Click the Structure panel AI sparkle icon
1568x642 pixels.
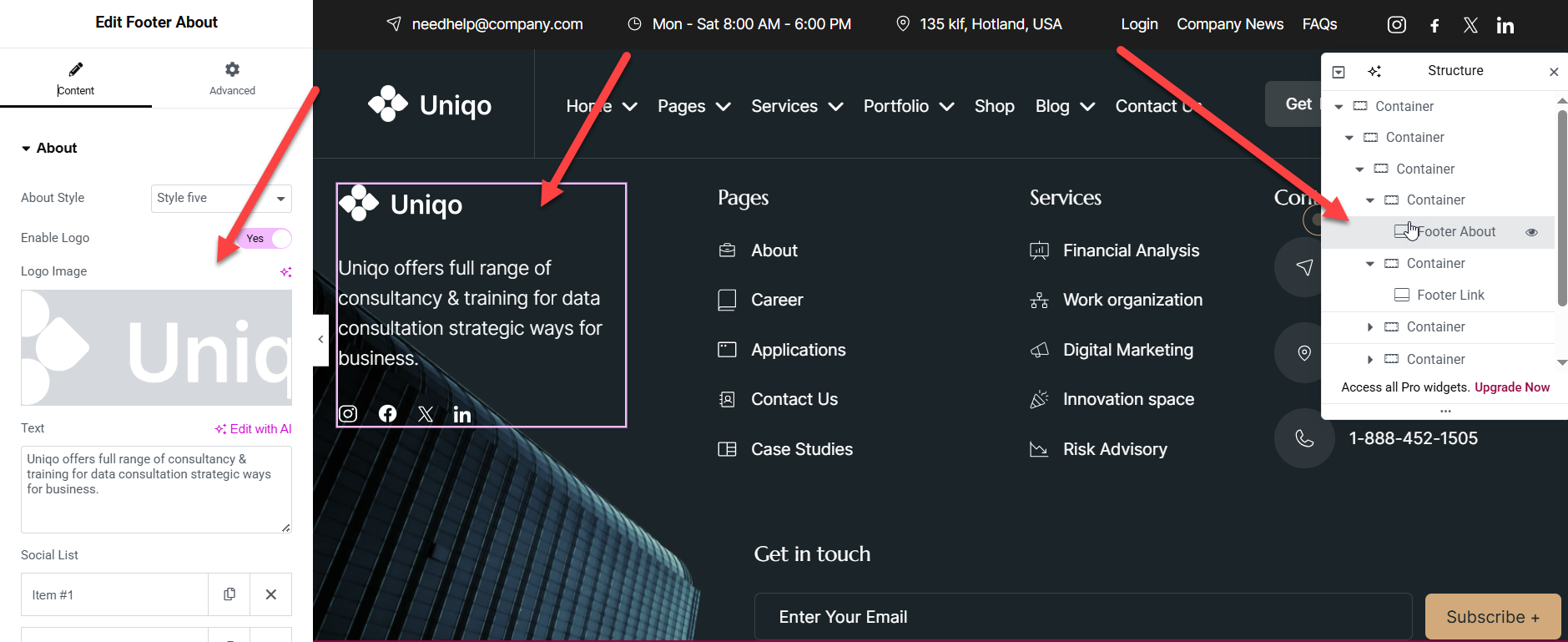point(1374,71)
